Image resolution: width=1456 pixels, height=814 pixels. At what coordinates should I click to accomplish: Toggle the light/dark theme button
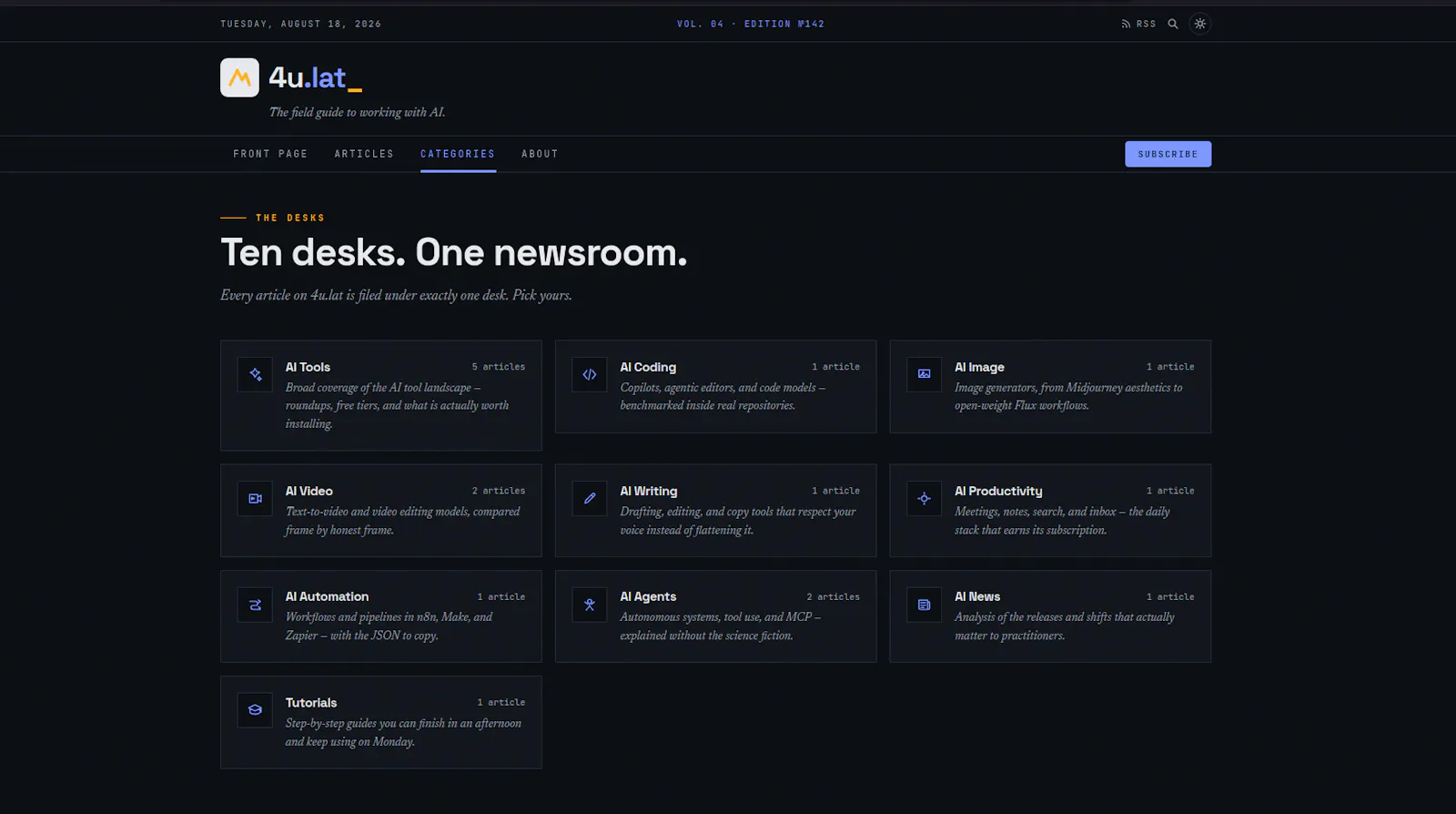pyautogui.click(x=1200, y=24)
